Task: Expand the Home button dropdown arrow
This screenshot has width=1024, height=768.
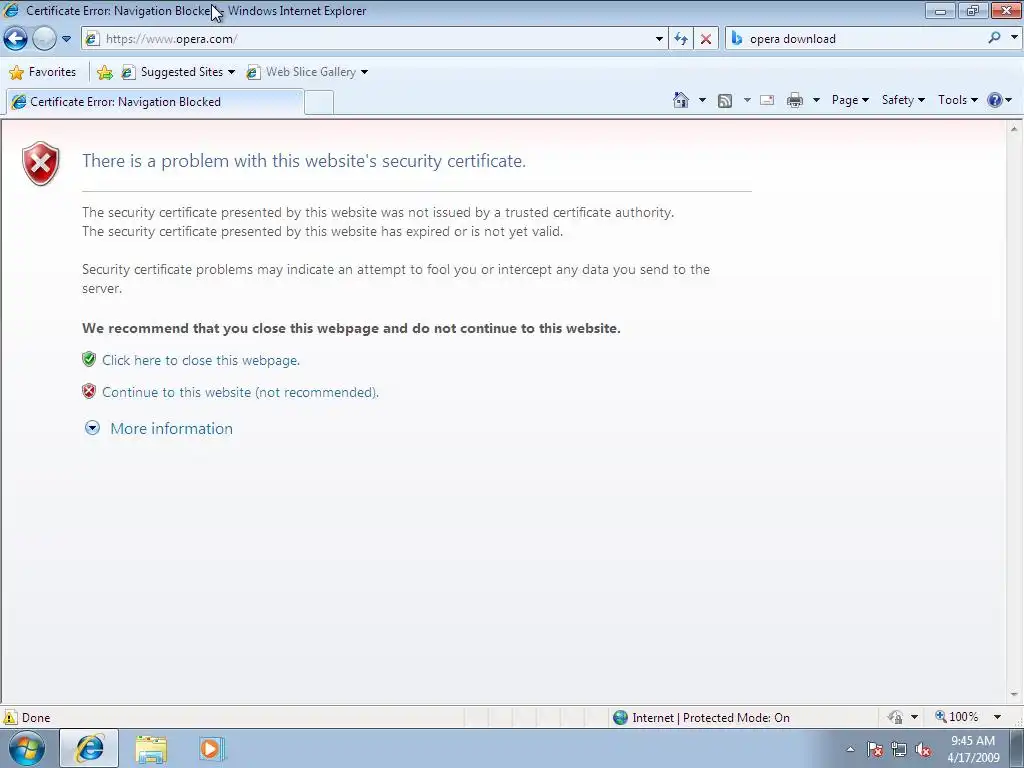Action: [x=702, y=100]
